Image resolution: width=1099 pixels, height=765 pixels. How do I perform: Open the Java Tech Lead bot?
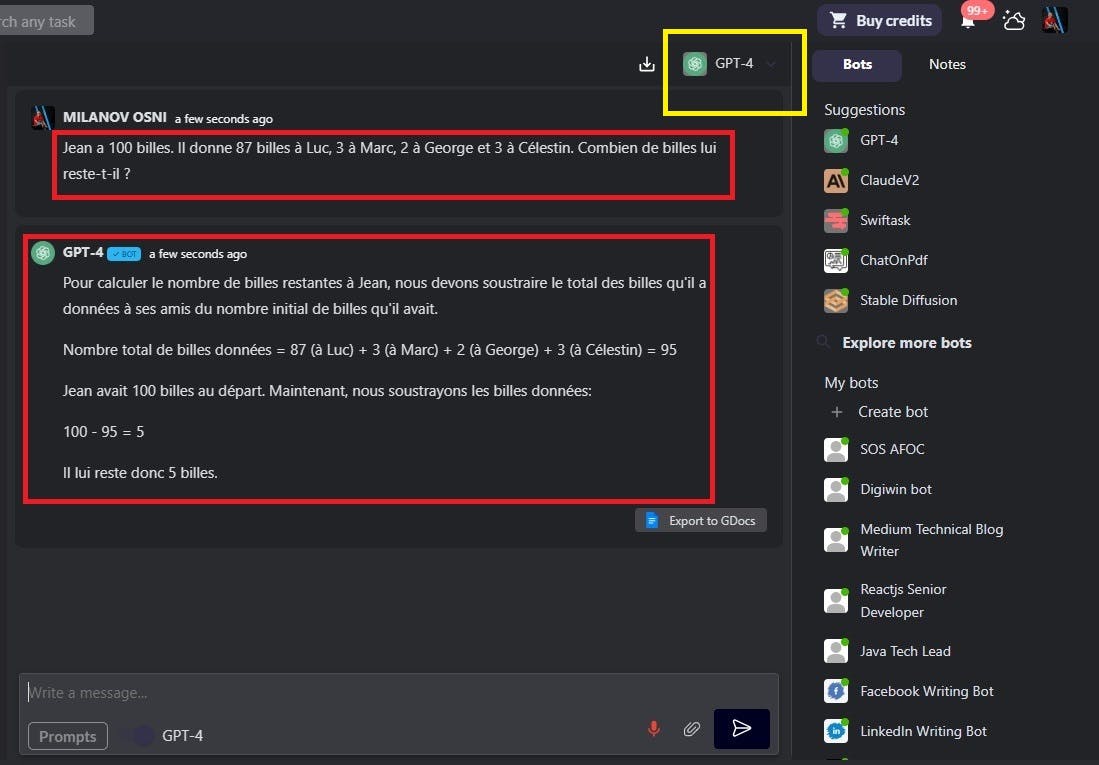[887, 651]
